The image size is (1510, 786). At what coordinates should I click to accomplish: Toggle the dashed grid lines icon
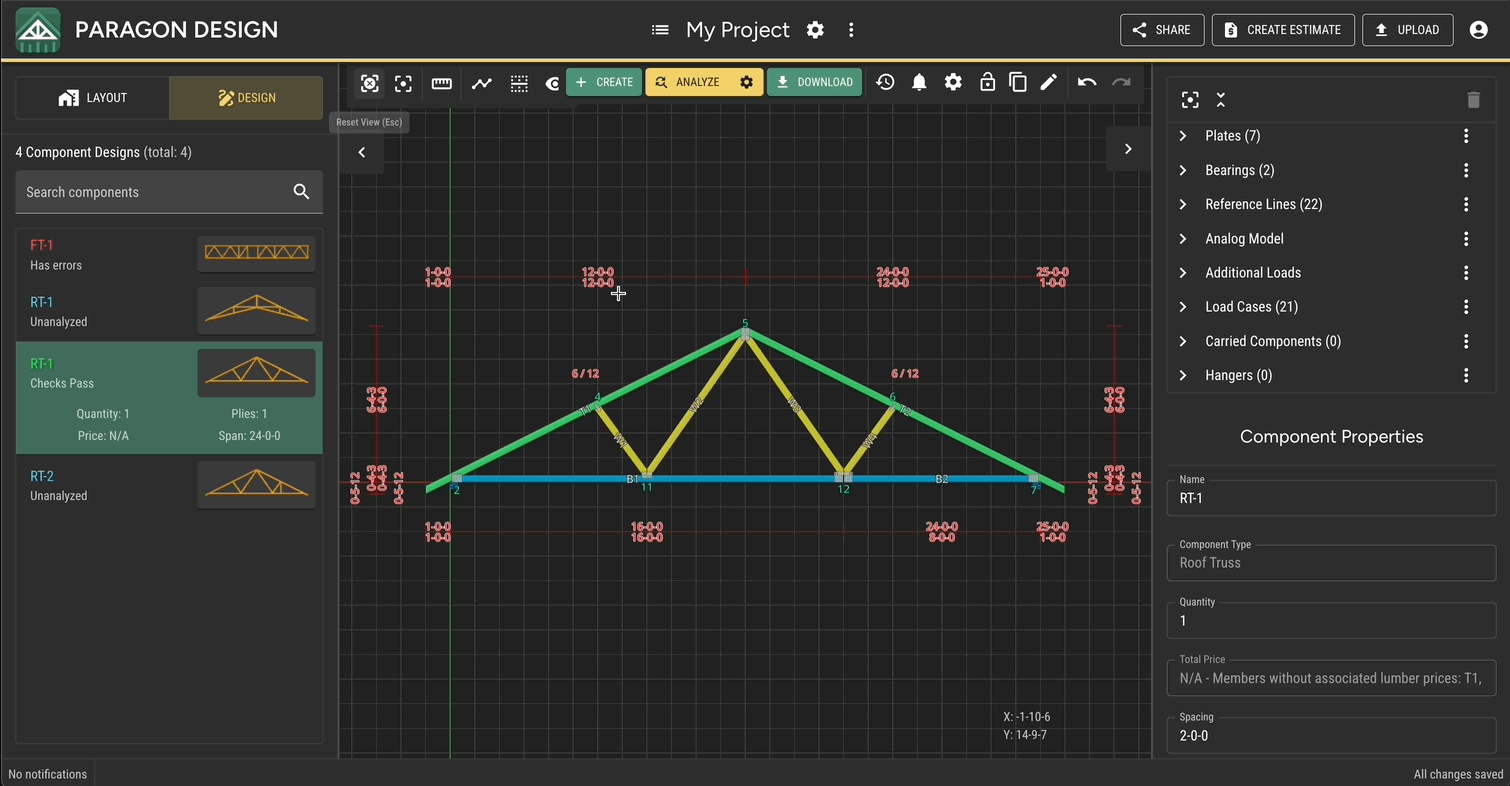coord(519,83)
